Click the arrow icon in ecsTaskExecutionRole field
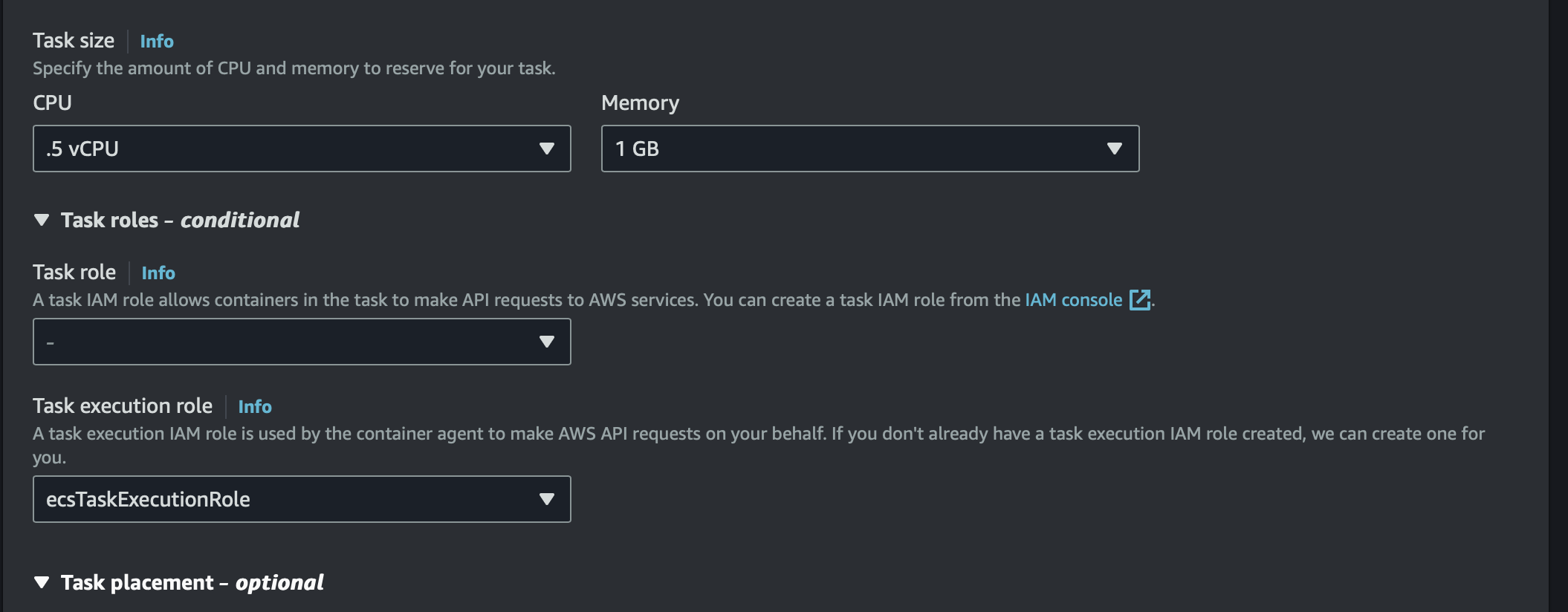 547,499
